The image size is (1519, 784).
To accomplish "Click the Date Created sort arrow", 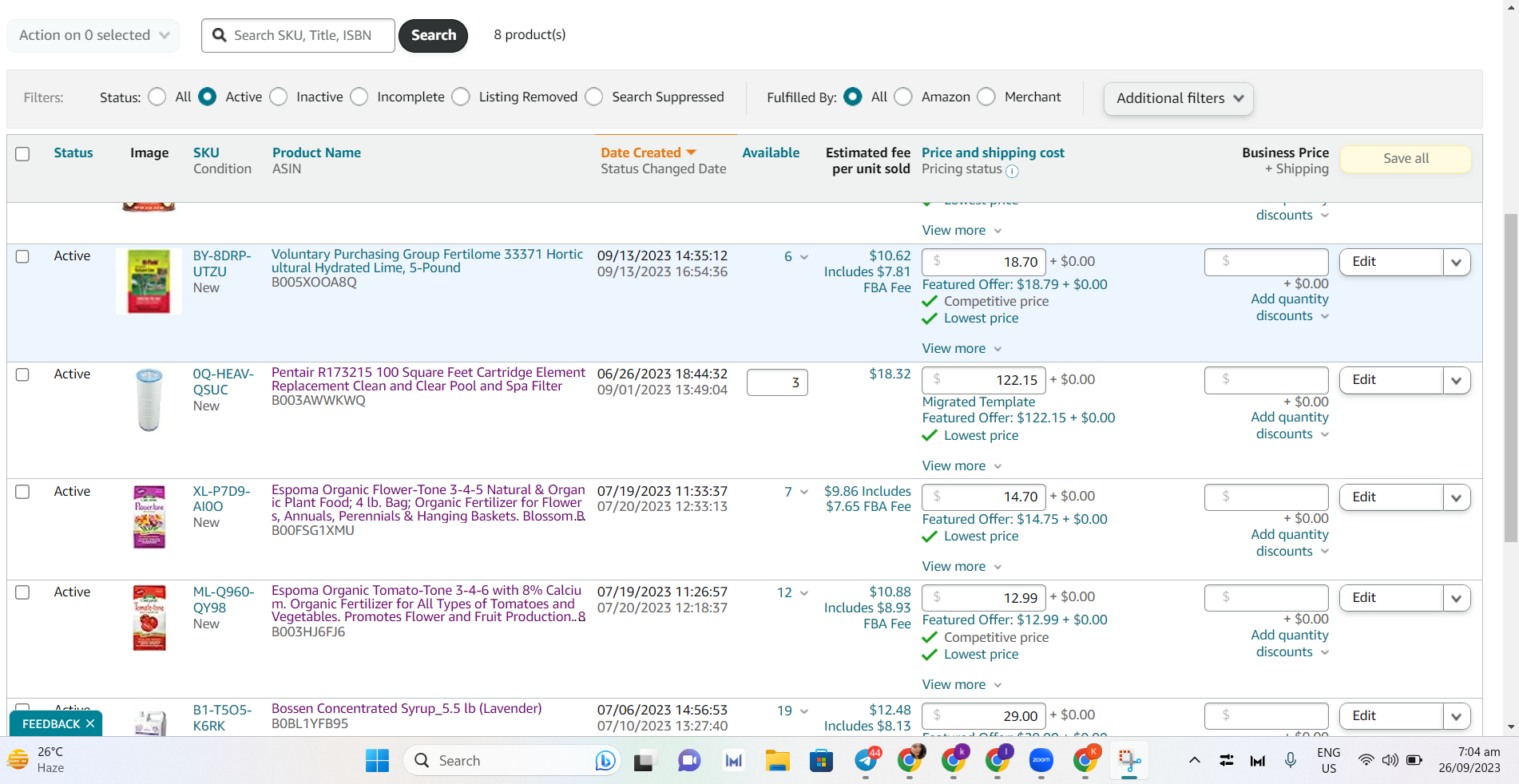I will pyautogui.click(x=691, y=152).
